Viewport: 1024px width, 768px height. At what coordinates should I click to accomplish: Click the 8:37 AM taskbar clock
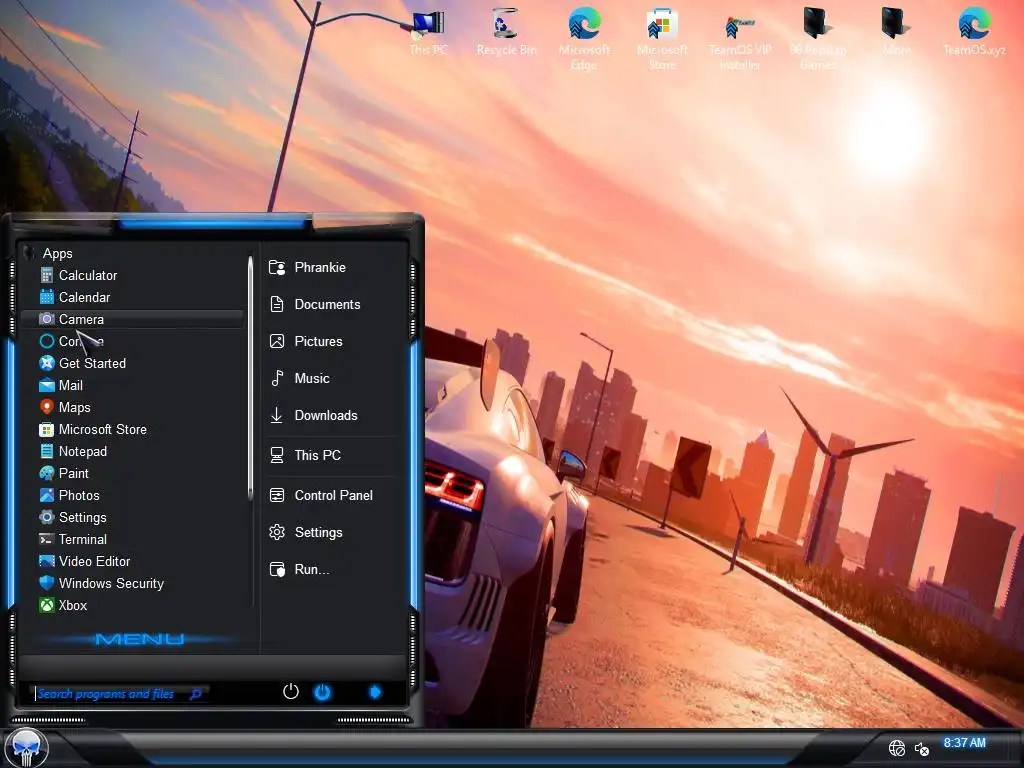(965, 743)
